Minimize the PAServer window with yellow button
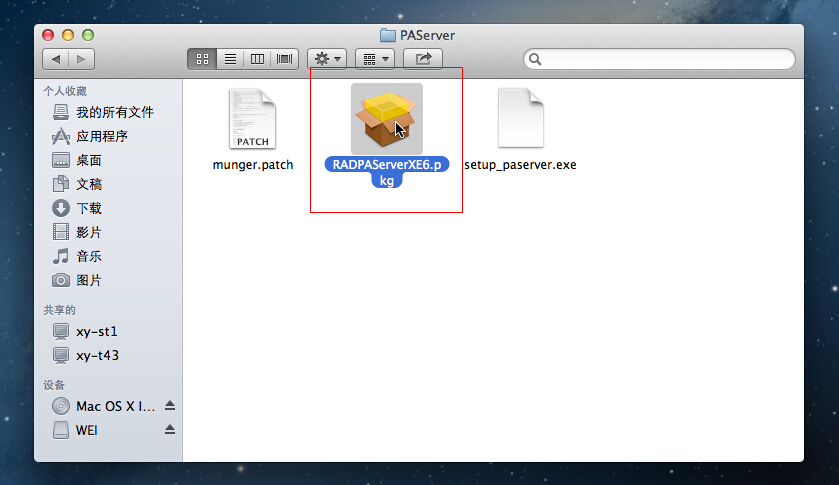Image resolution: width=839 pixels, height=485 pixels. click(68, 35)
